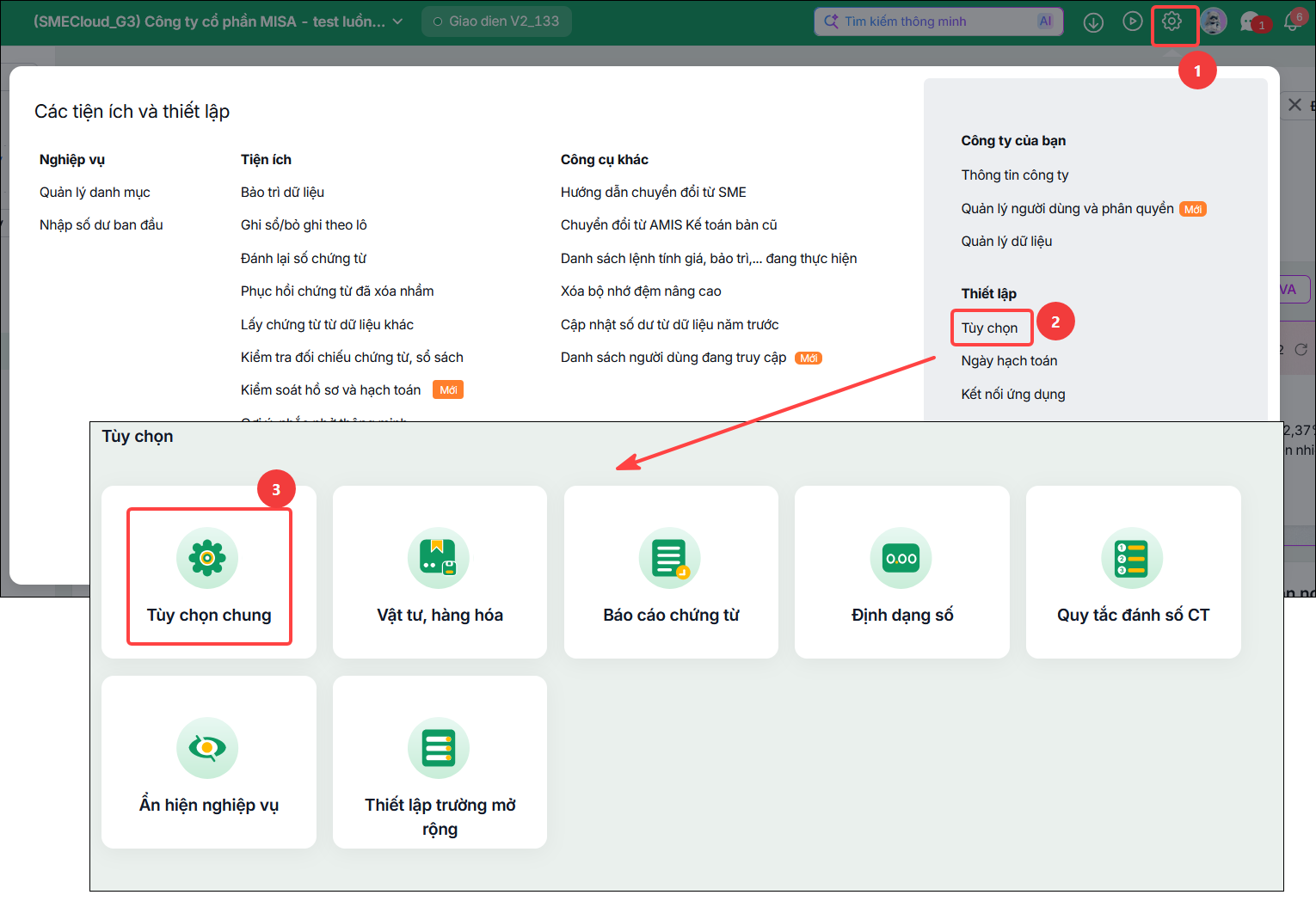Screen dimensions: 1316x901
Task: Open the play tutorial icon in header
Action: 1133,21
